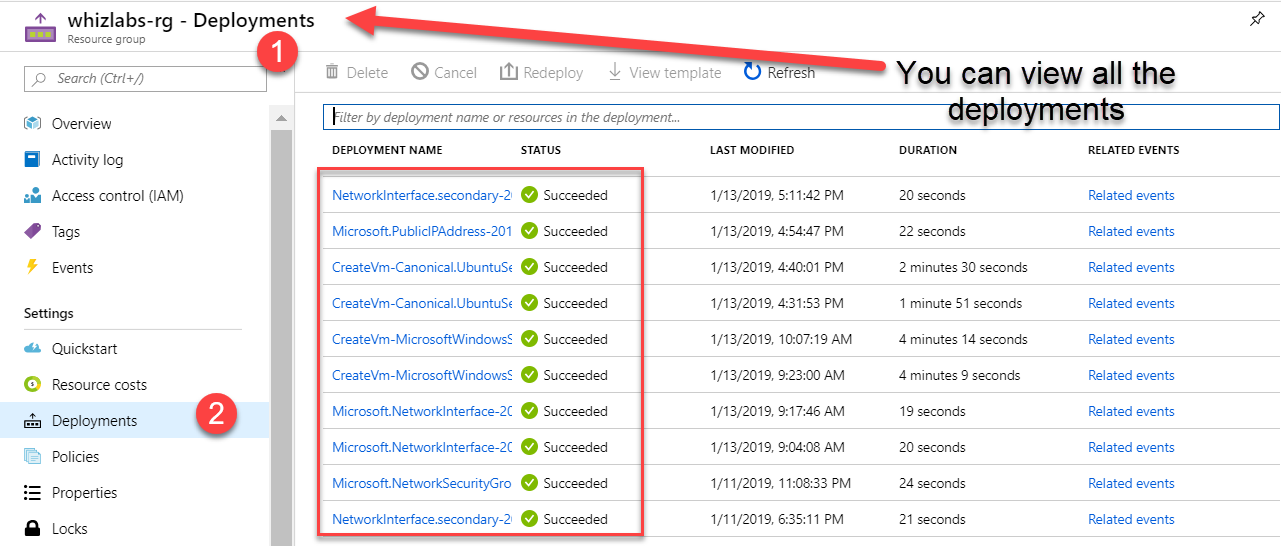Click the View template button label
This screenshot has width=1281, height=546.
[x=675, y=73]
